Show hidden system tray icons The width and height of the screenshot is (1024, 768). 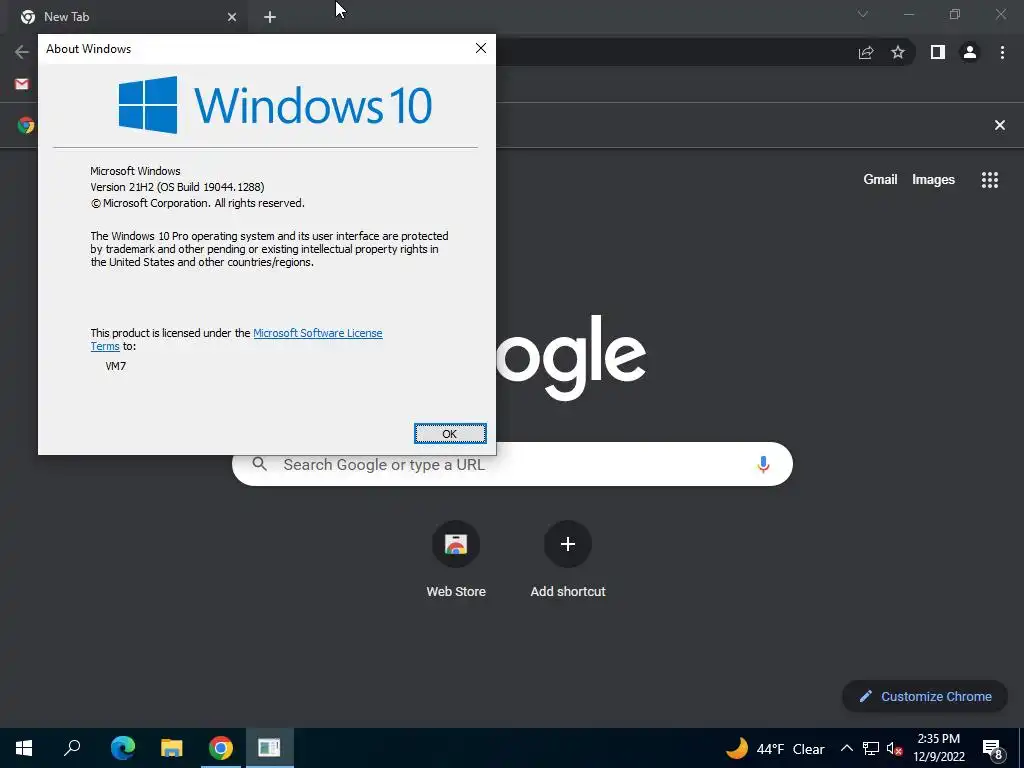pyautogui.click(x=846, y=748)
